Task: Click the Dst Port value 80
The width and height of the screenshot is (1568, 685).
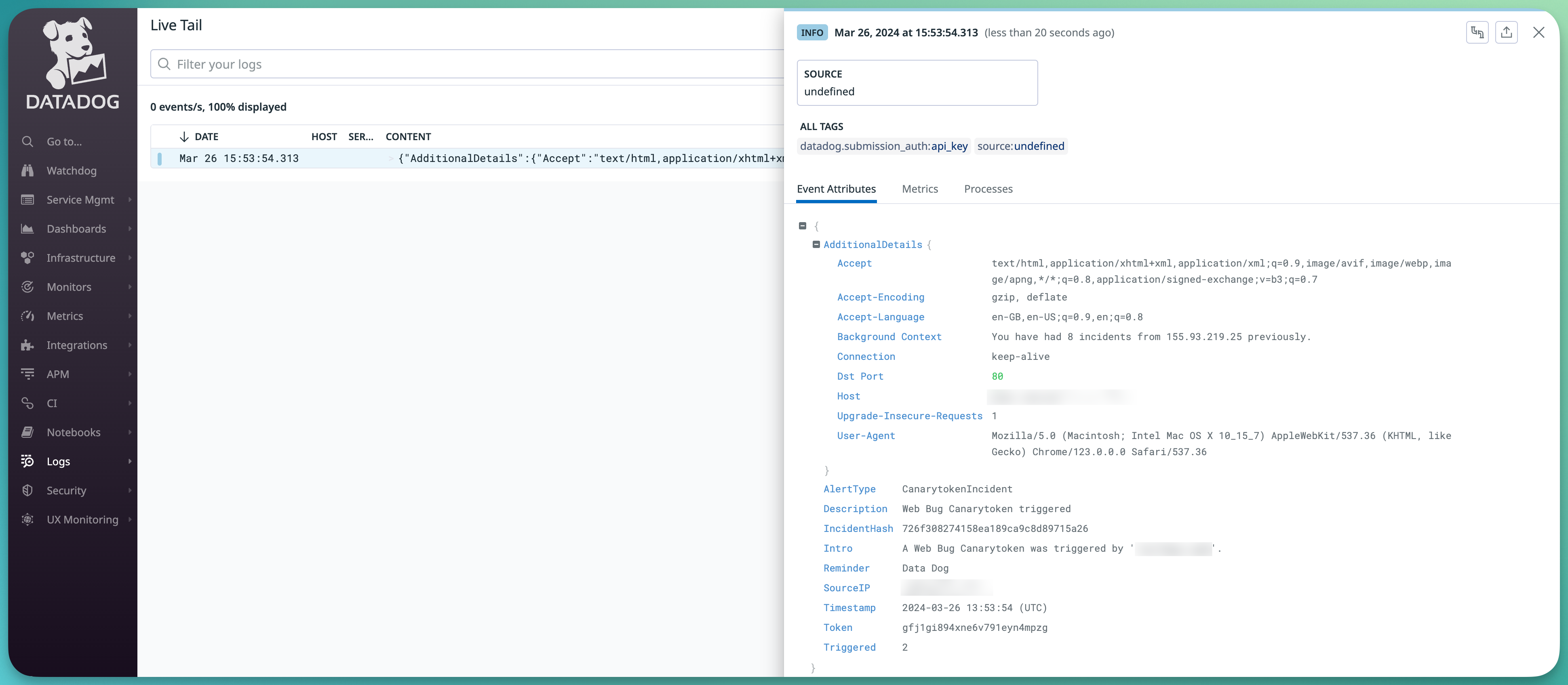Action: [997, 376]
